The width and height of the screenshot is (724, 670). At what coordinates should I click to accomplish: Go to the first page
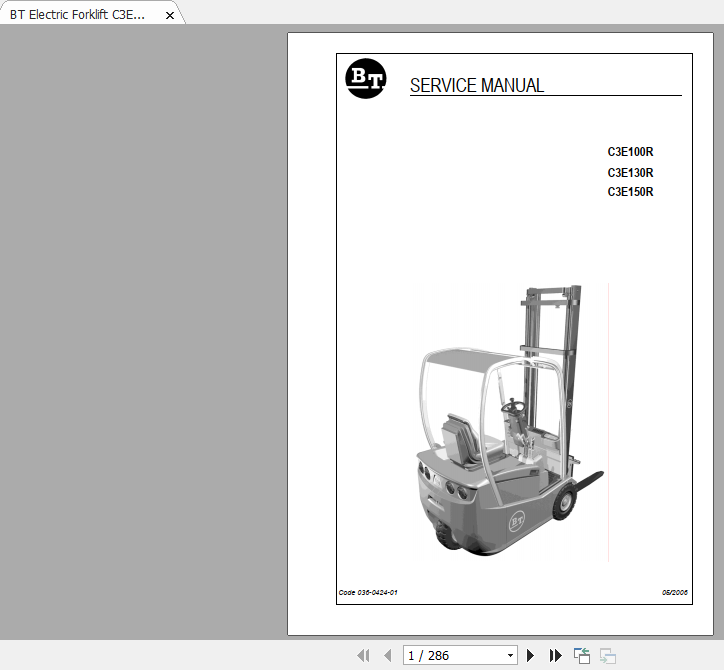point(363,655)
